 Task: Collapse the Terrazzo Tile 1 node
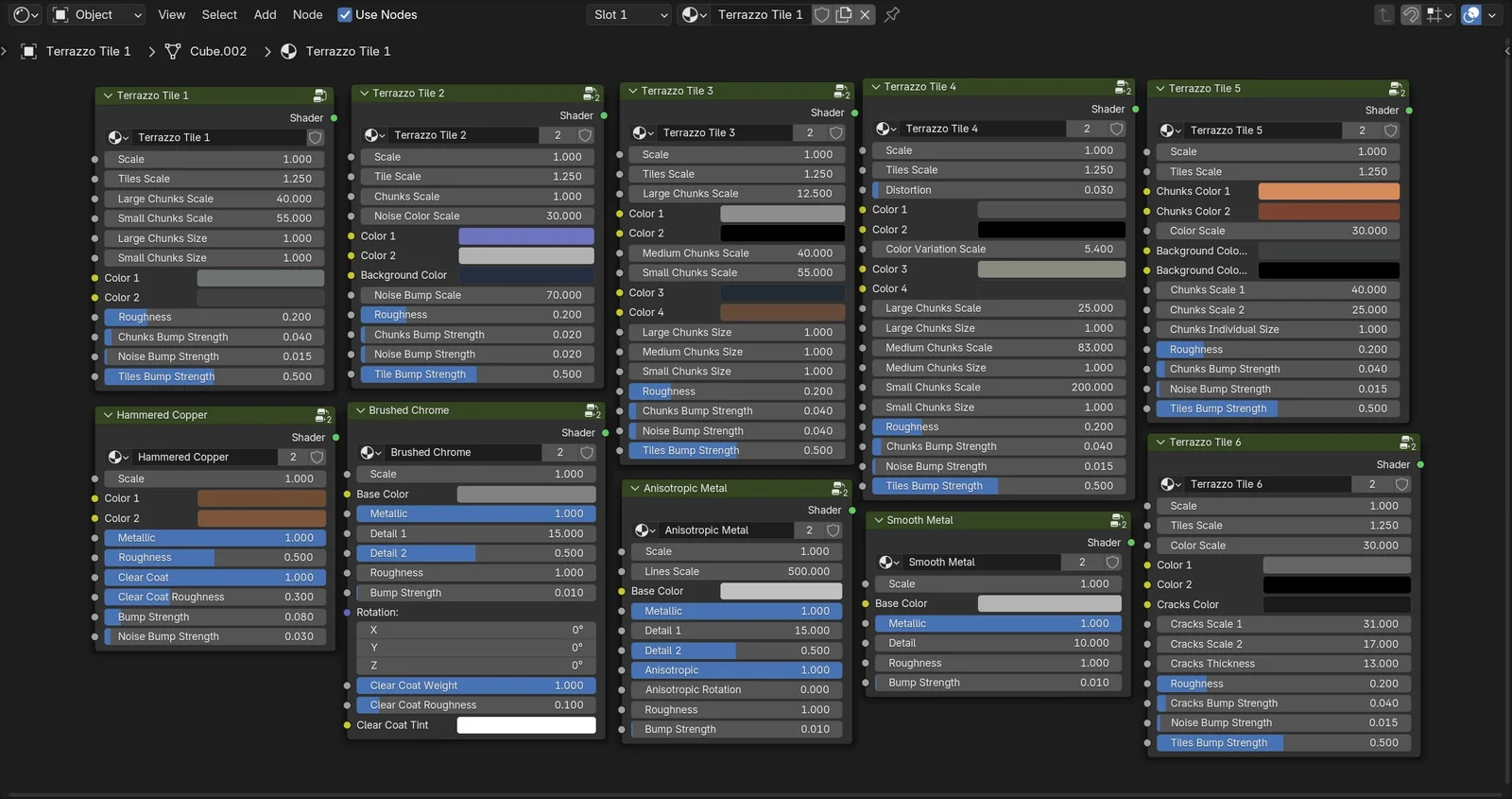coord(109,96)
